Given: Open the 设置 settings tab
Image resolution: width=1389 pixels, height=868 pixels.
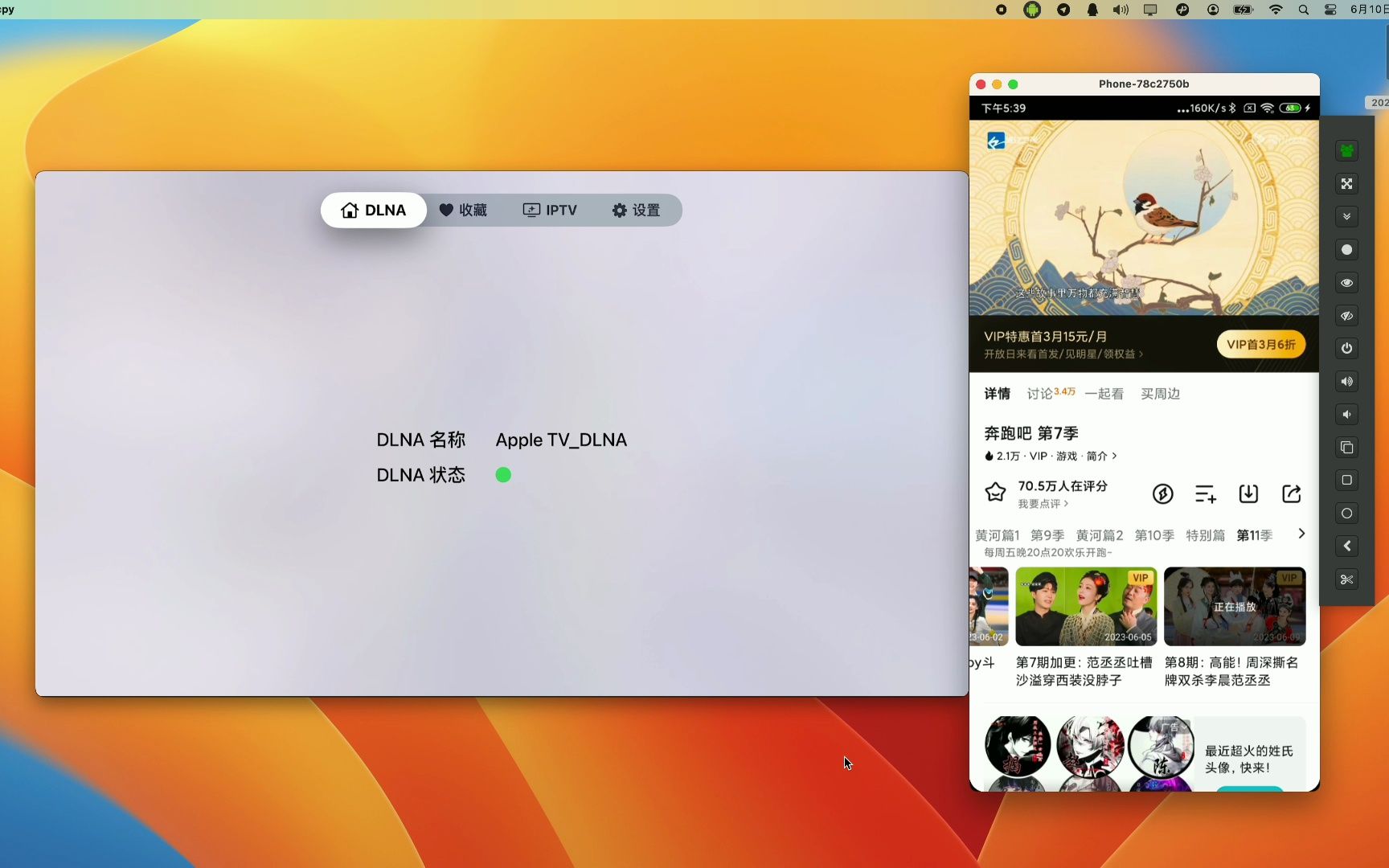Looking at the screenshot, I should [636, 211].
